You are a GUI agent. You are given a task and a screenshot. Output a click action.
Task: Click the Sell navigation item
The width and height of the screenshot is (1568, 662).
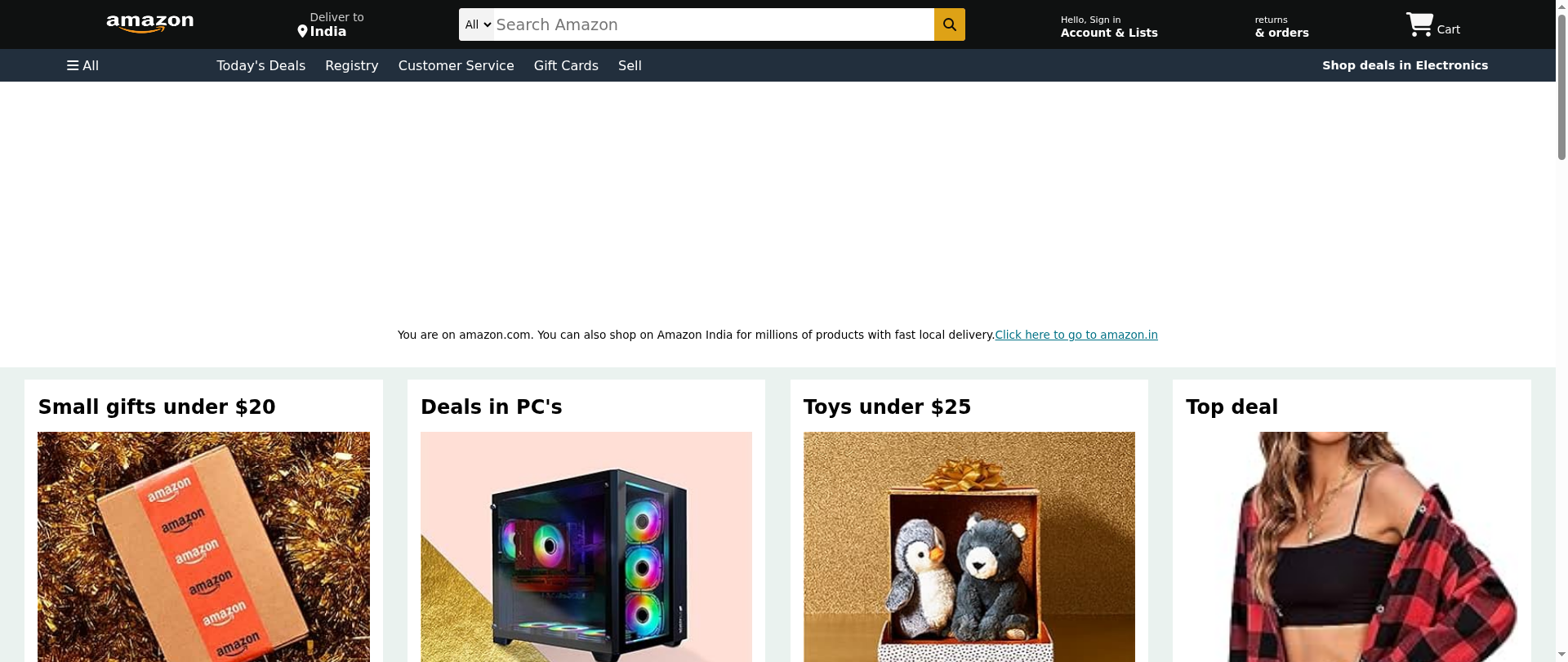630,65
